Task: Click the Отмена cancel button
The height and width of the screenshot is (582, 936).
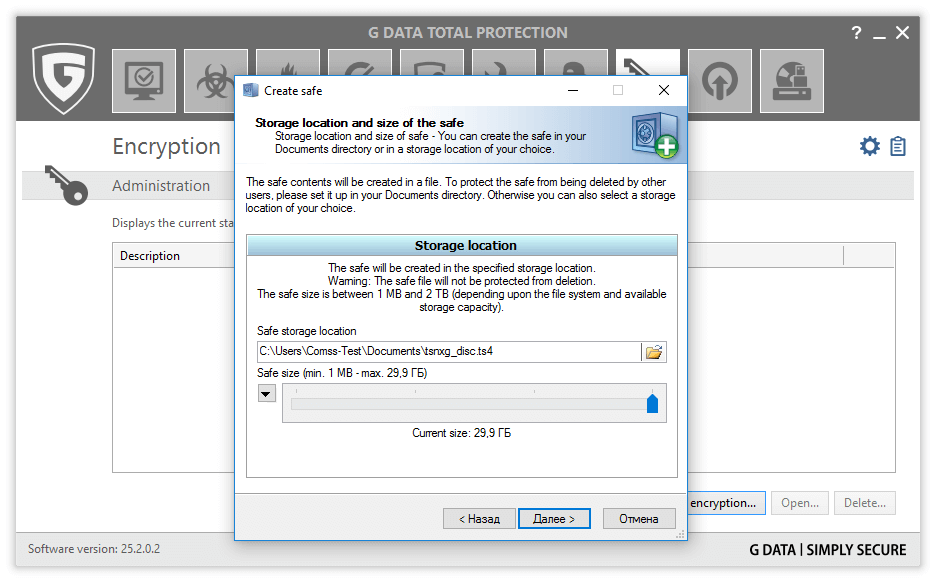Action: 639,519
